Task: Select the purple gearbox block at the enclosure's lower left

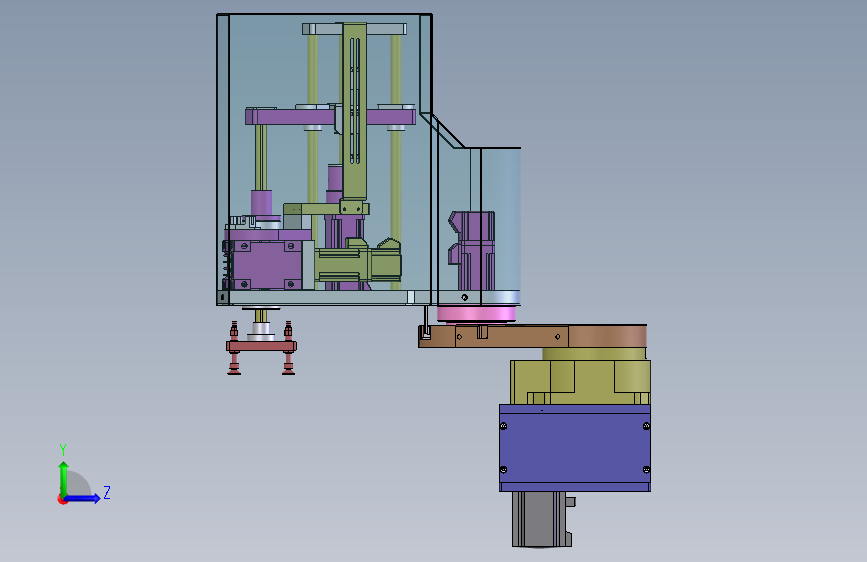Action: (x=268, y=264)
